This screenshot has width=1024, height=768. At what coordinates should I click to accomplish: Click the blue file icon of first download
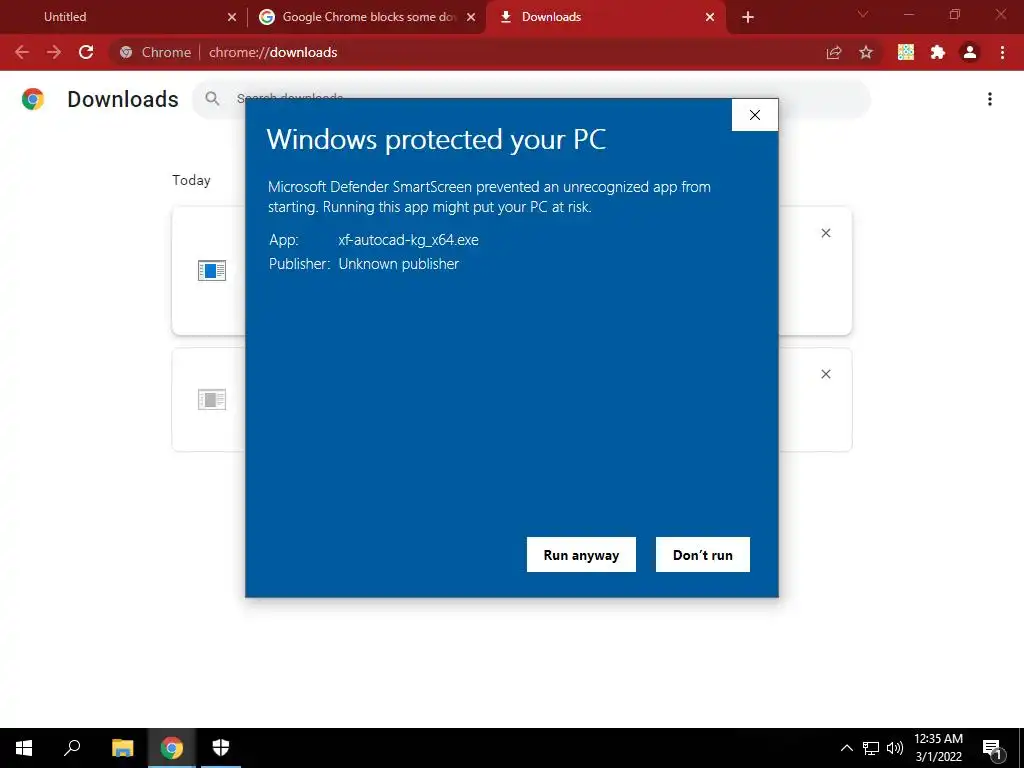pyautogui.click(x=212, y=270)
